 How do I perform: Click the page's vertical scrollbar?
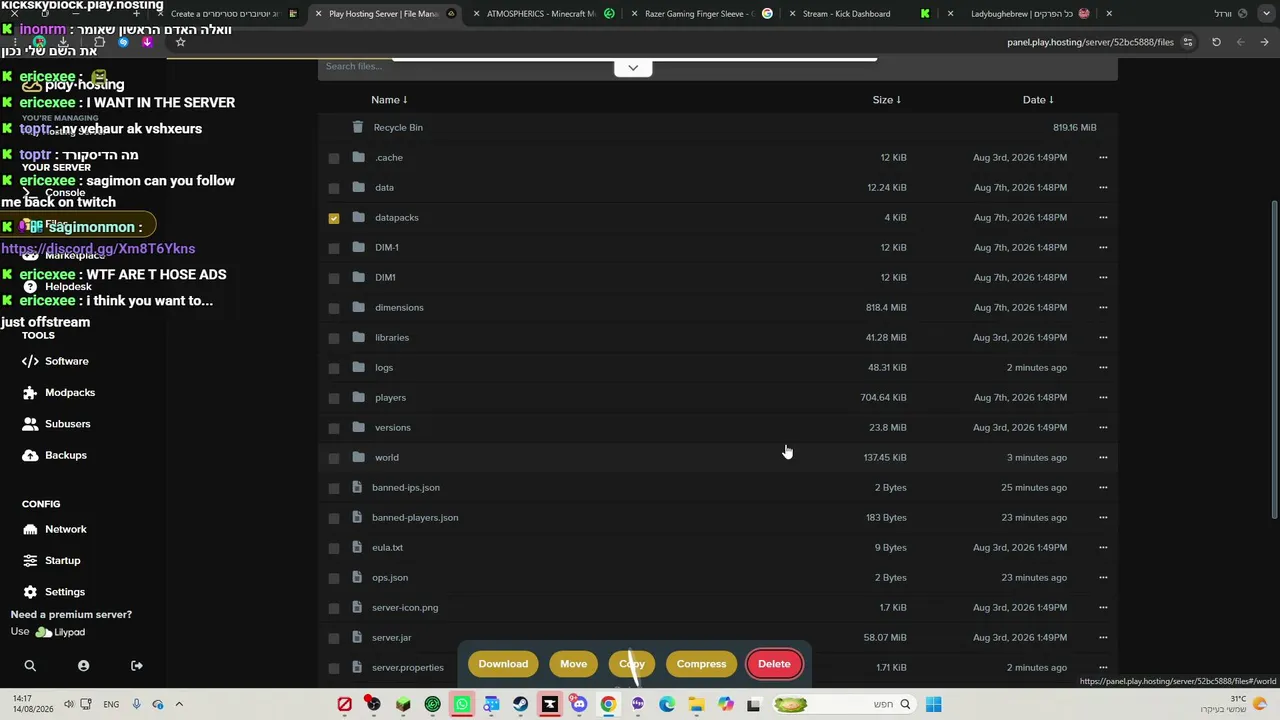tap(1273, 360)
